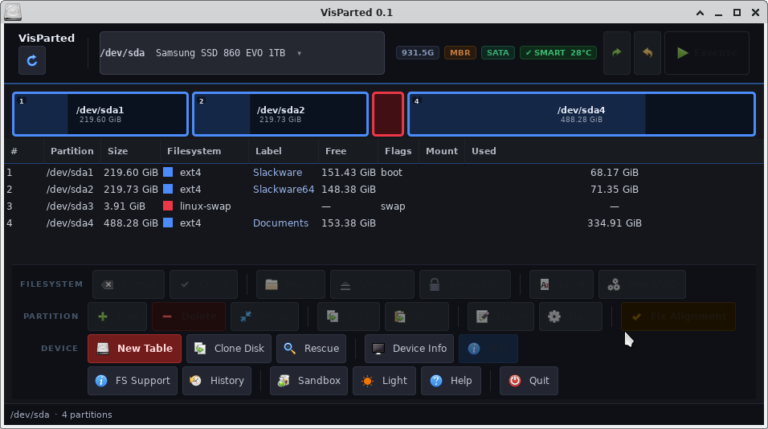Viewport: 768px width, 429px height.
Task: Sort by the Size column header
Action: (x=118, y=151)
